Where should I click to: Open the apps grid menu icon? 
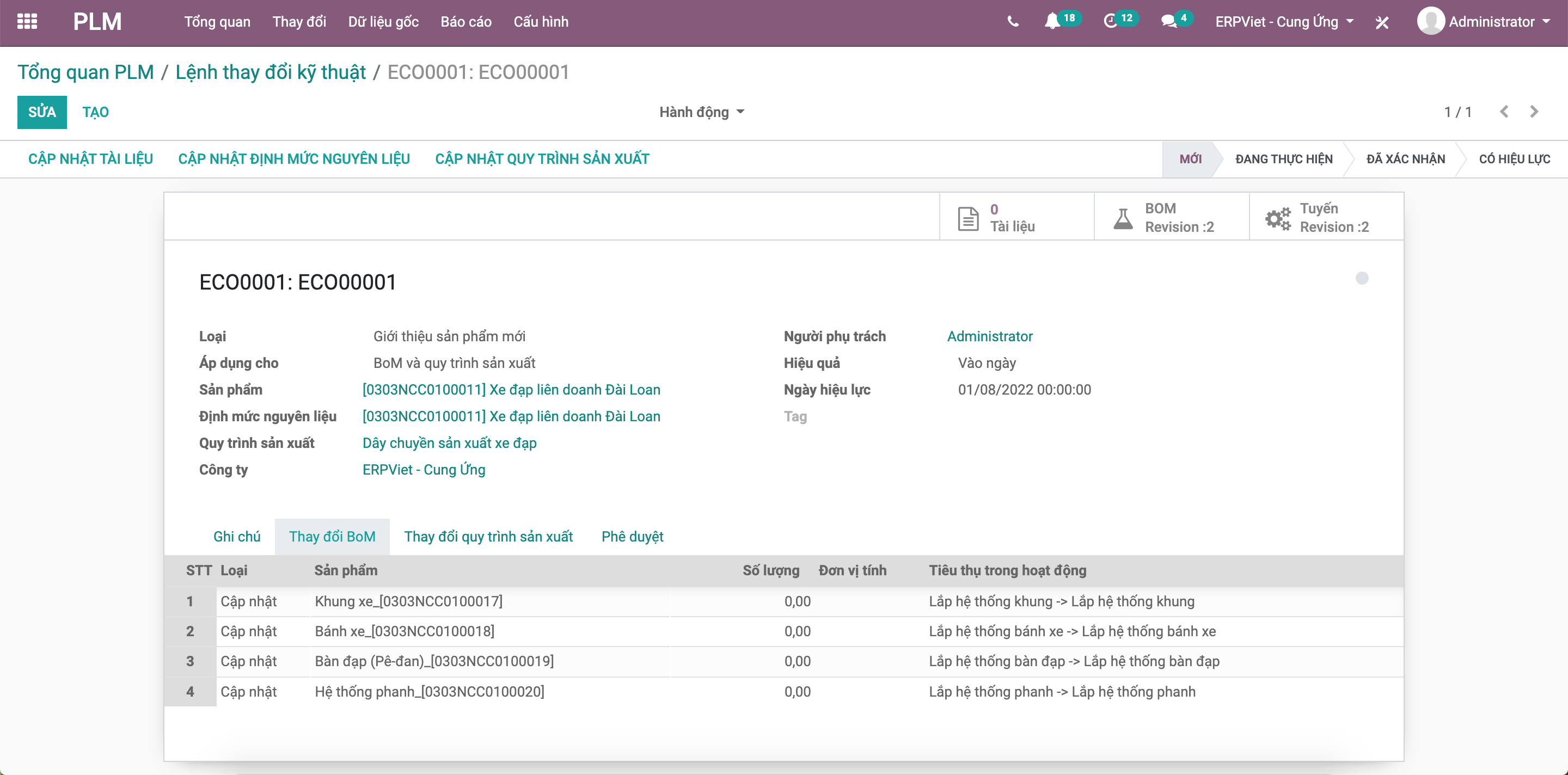[x=27, y=22]
